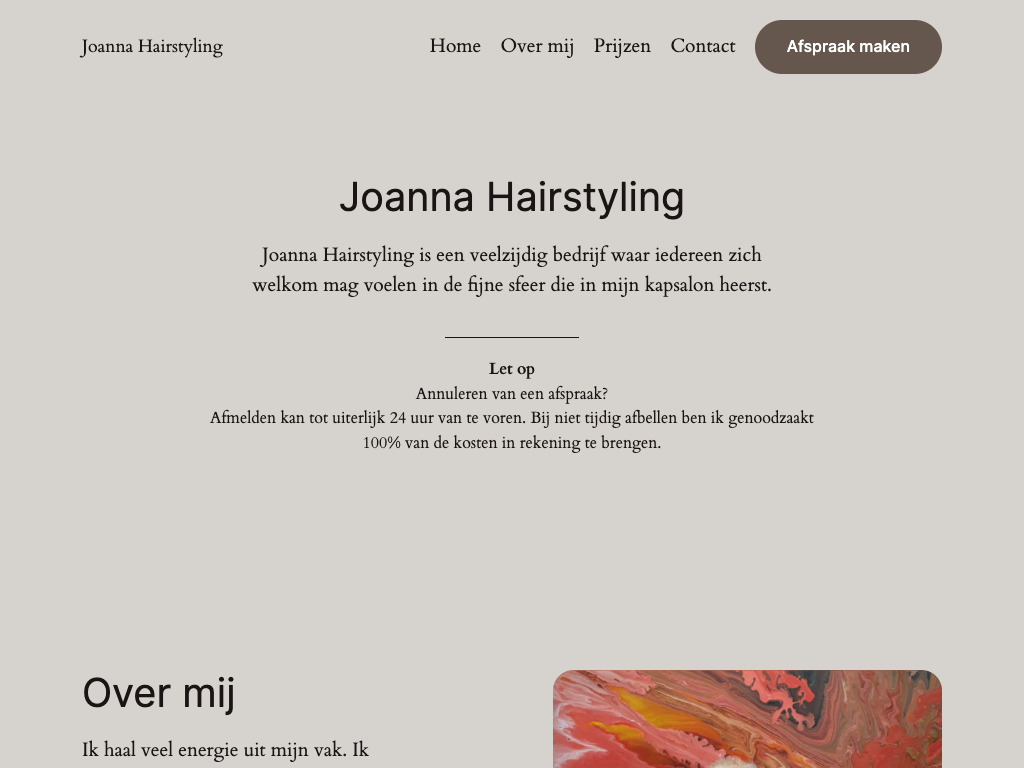The height and width of the screenshot is (768, 1024).
Task: Click the 'Afmelden kan tot uiterlijk 24 uur' sentence
Action: [x=368, y=418]
